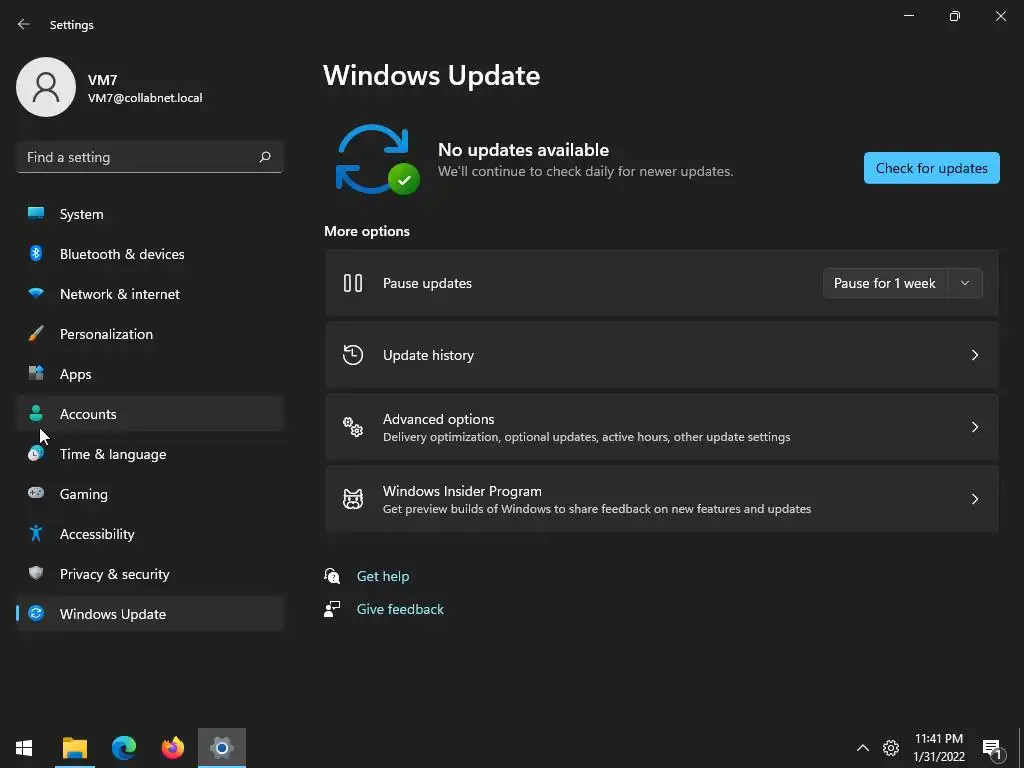Select Privacy & security category
The width and height of the screenshot is (1024, 768).
(x=150, y=573)
